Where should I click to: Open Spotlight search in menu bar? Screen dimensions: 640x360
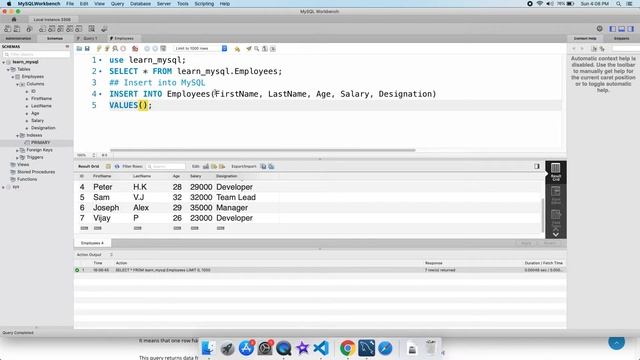(619, 4)
